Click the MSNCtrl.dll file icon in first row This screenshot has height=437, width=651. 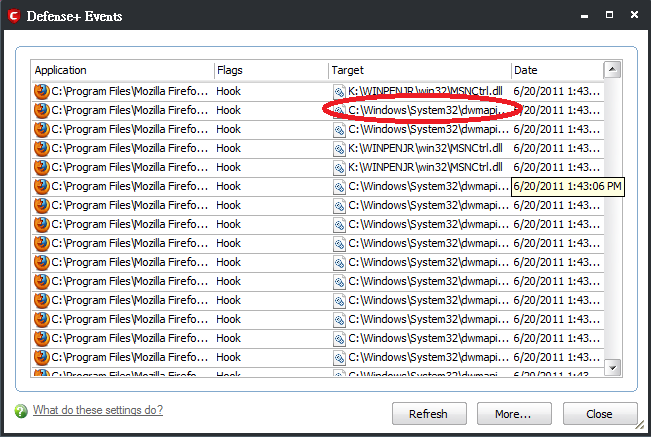[x=339, y=91]
